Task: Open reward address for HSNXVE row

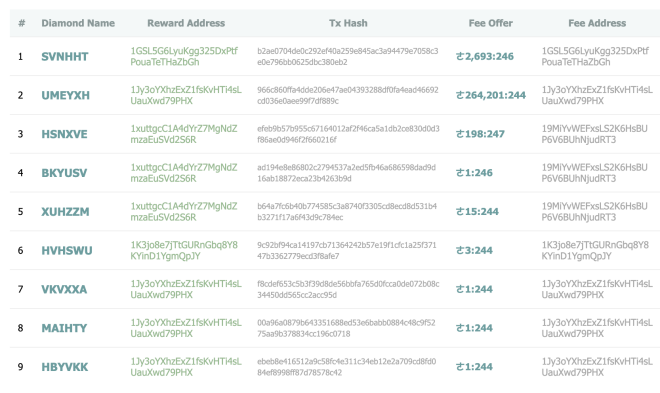Action: 184,134
